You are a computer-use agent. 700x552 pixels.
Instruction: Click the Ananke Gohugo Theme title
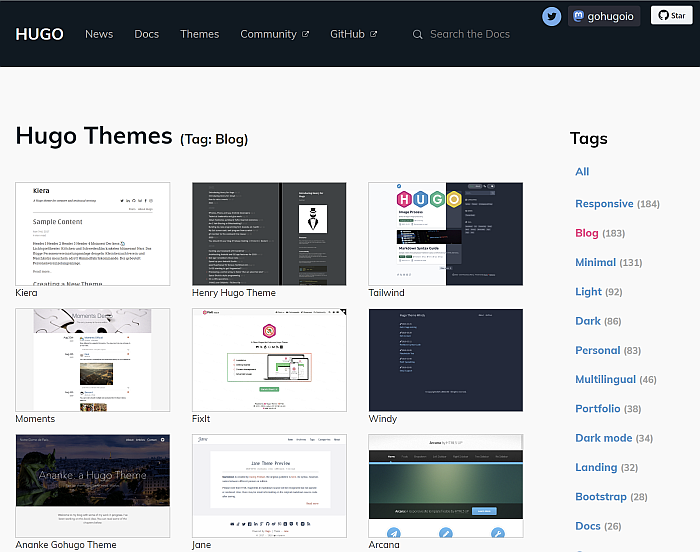coord(66,545)
